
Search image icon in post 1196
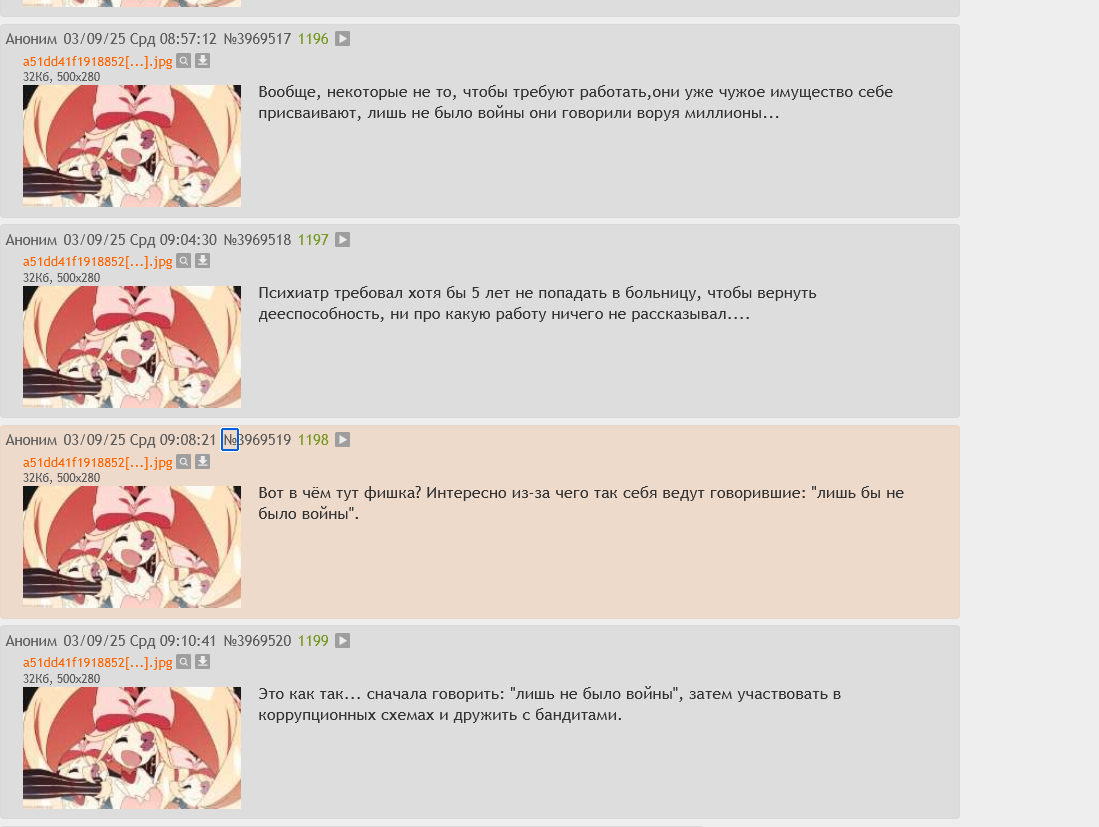tap(184, 61)
